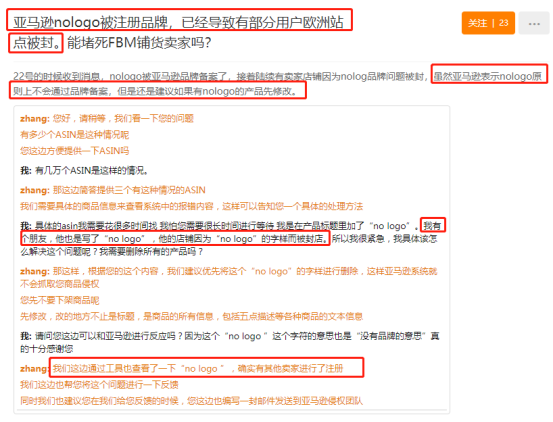The height and width of the screenshot is (422, 553).
Task: Click the last line about 发送到亚马逊侵权团队
Action: [x=192, y=401]
